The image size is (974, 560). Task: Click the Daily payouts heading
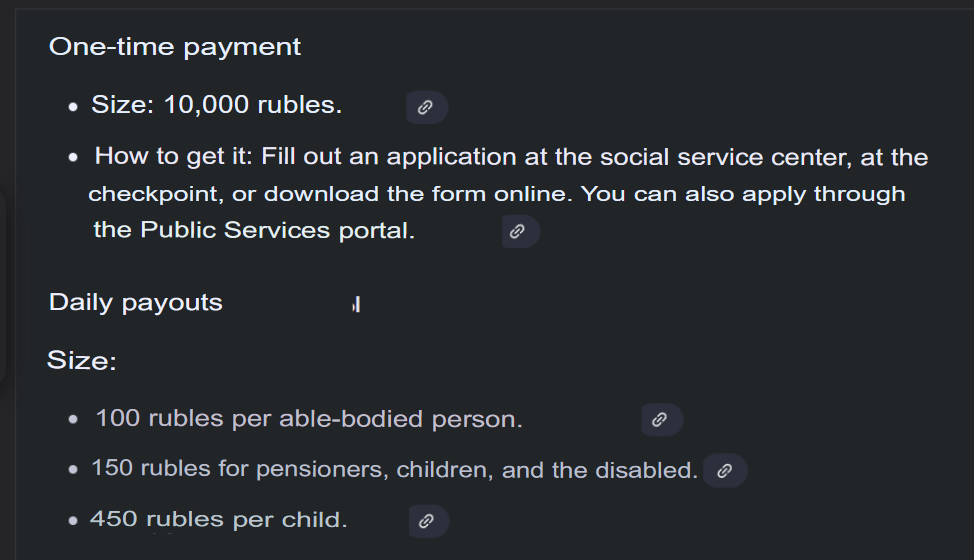click(136, 302)
